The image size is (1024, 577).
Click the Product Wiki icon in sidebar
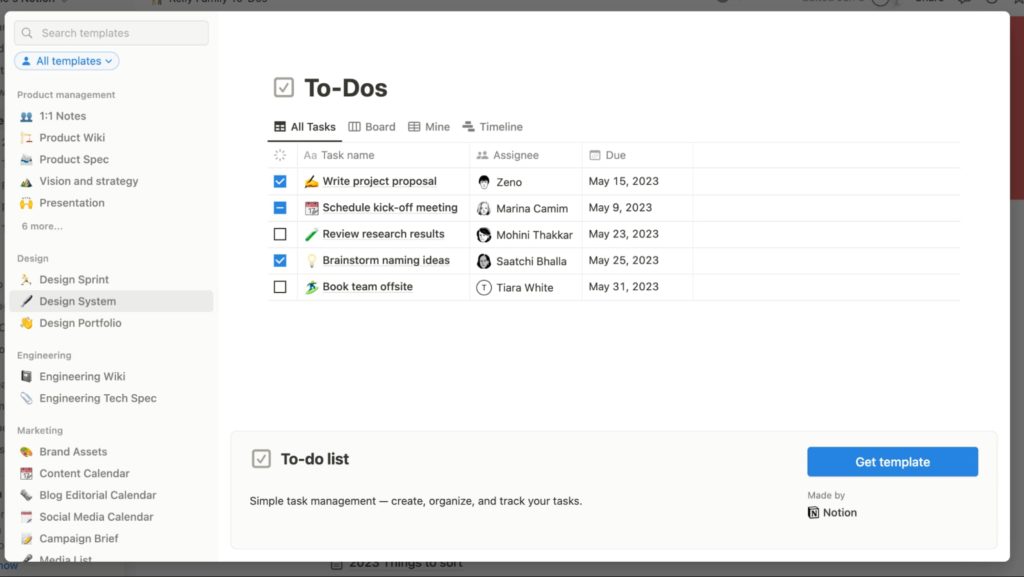(x=26, y=138)
